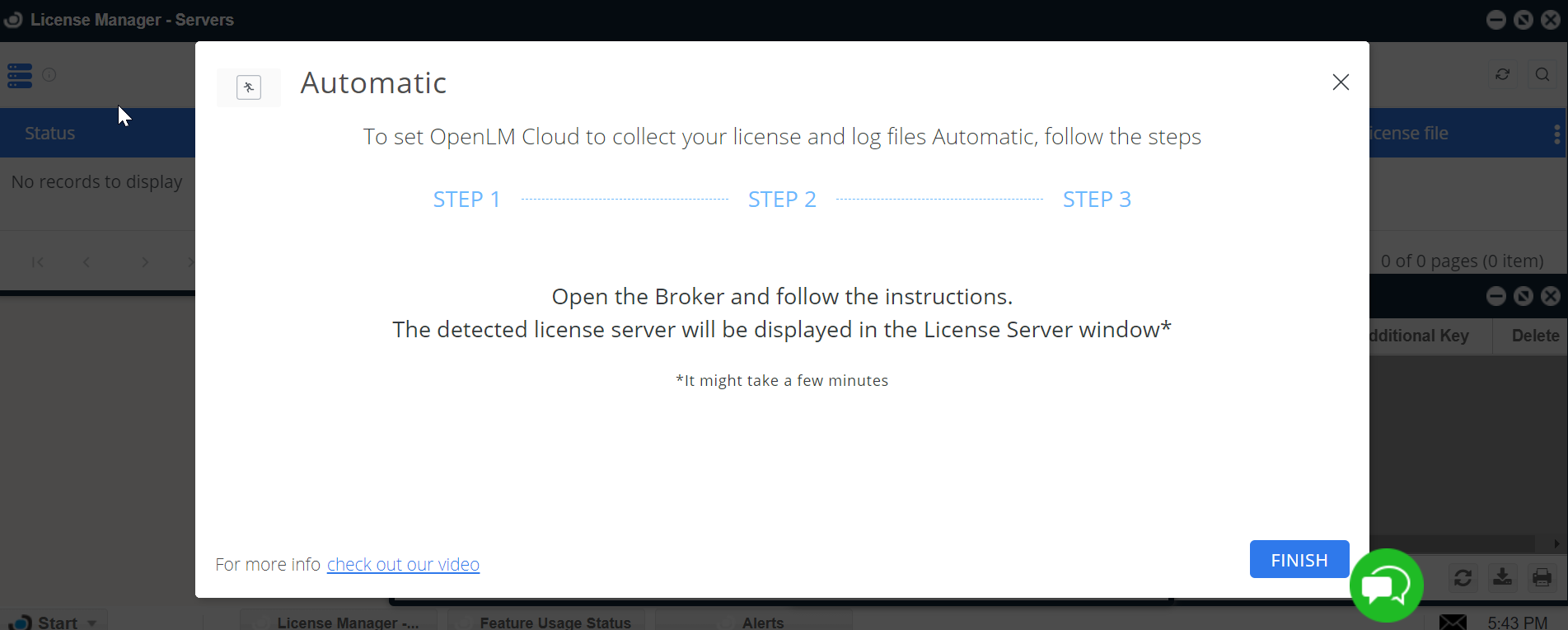
Task: Click the refresh icon in lower panel
Action: (1463, 577)
